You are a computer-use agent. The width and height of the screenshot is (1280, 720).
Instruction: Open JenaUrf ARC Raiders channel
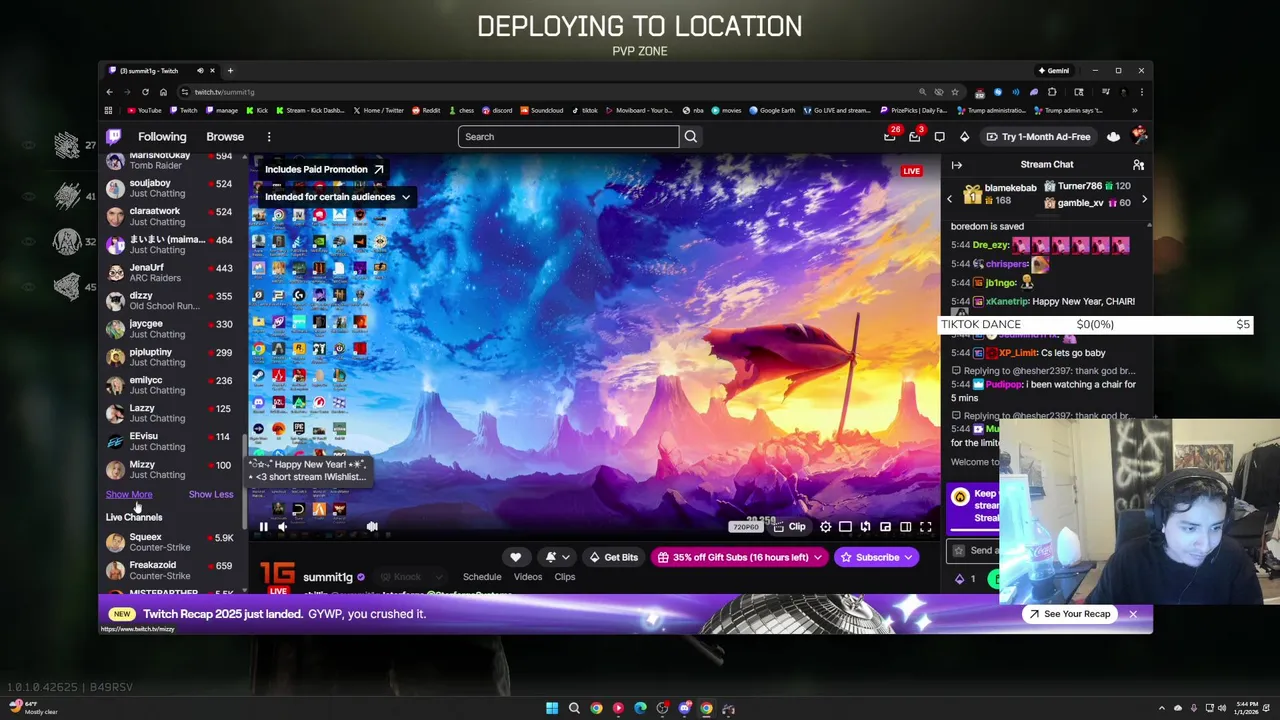pos(170,272)
